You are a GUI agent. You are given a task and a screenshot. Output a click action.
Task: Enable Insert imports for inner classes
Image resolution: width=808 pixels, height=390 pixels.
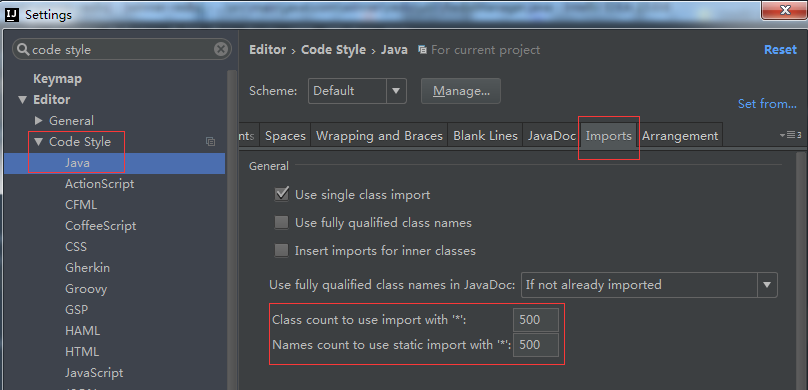[x=281, y=250]
